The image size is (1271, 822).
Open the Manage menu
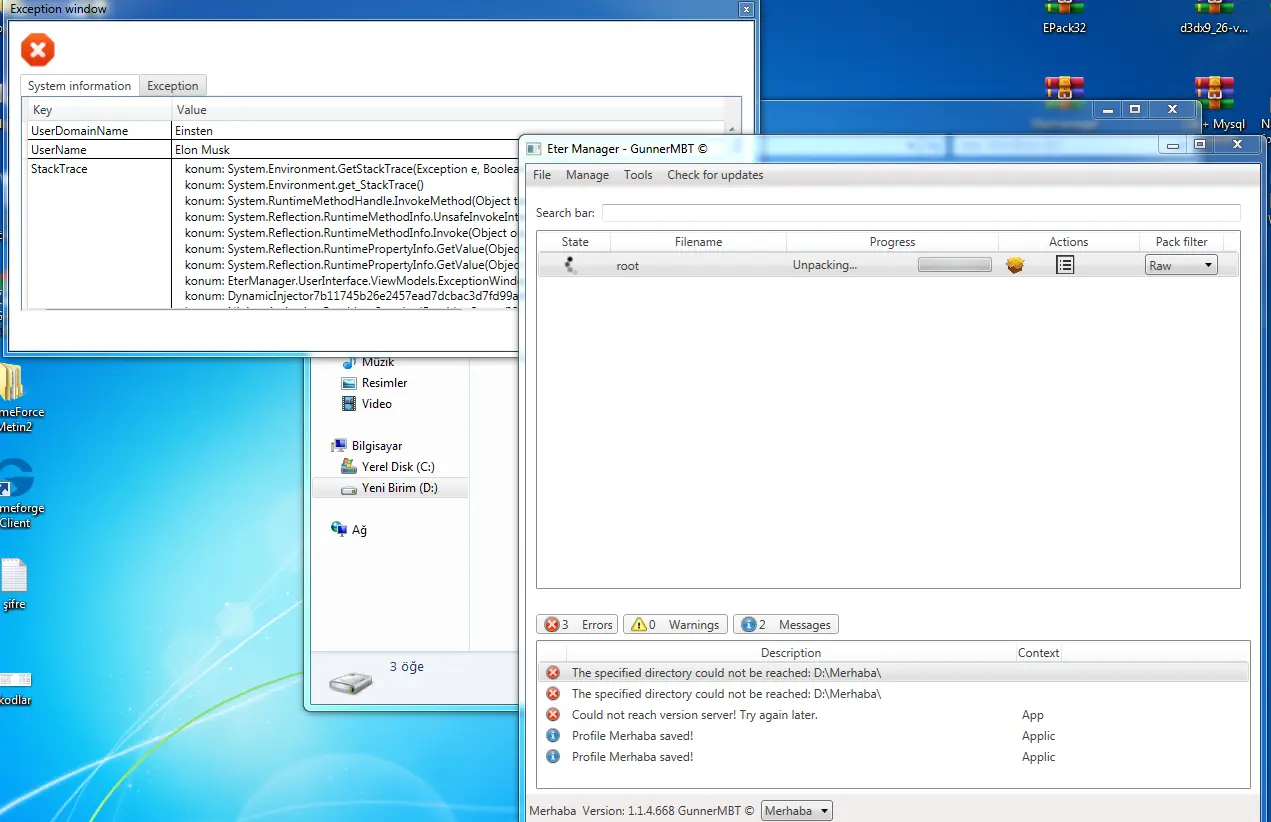pyautogui.click(x=587, y=175)
